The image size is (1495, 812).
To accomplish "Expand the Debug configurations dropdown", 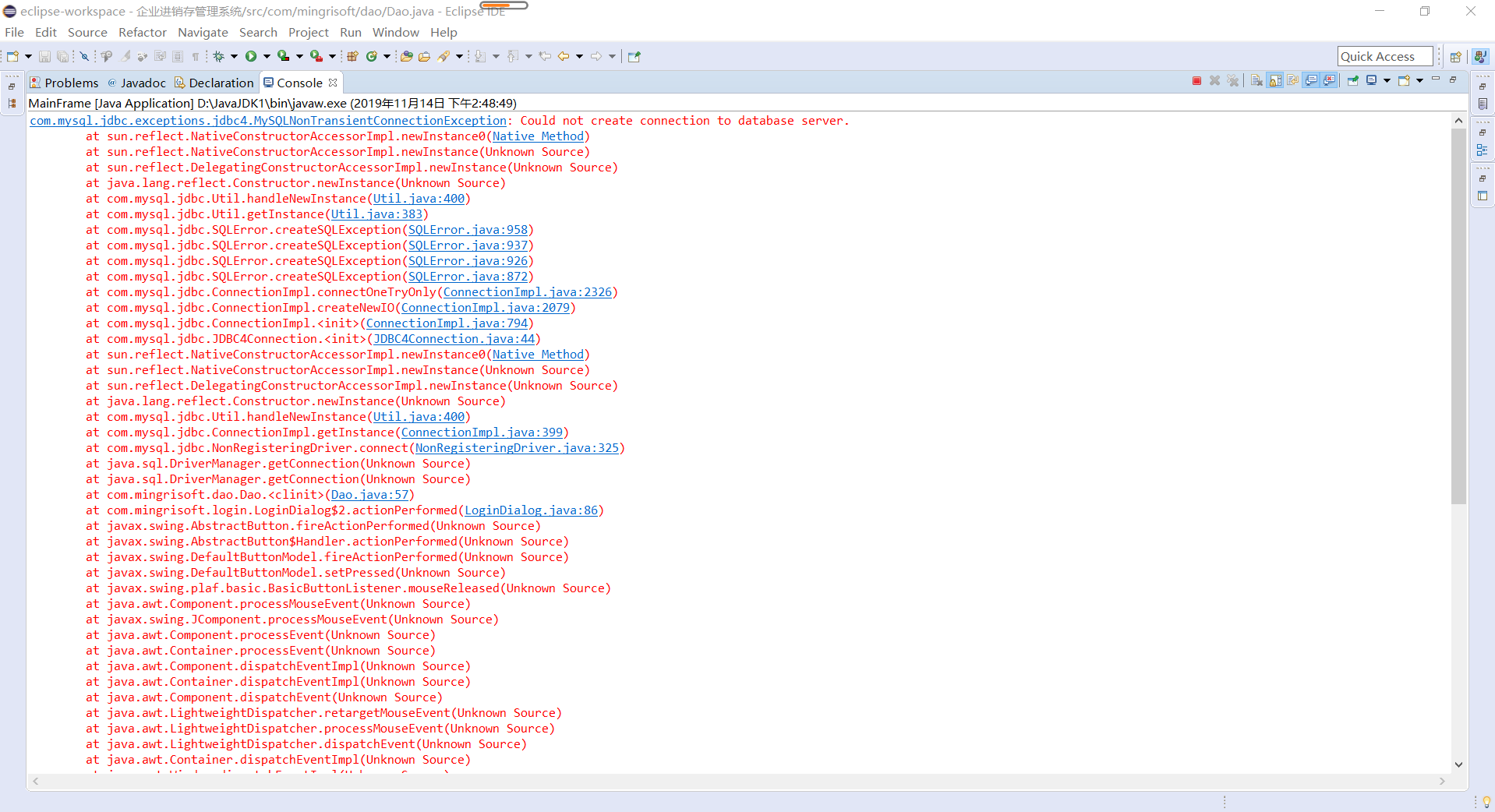I will [x=234, y=56].
